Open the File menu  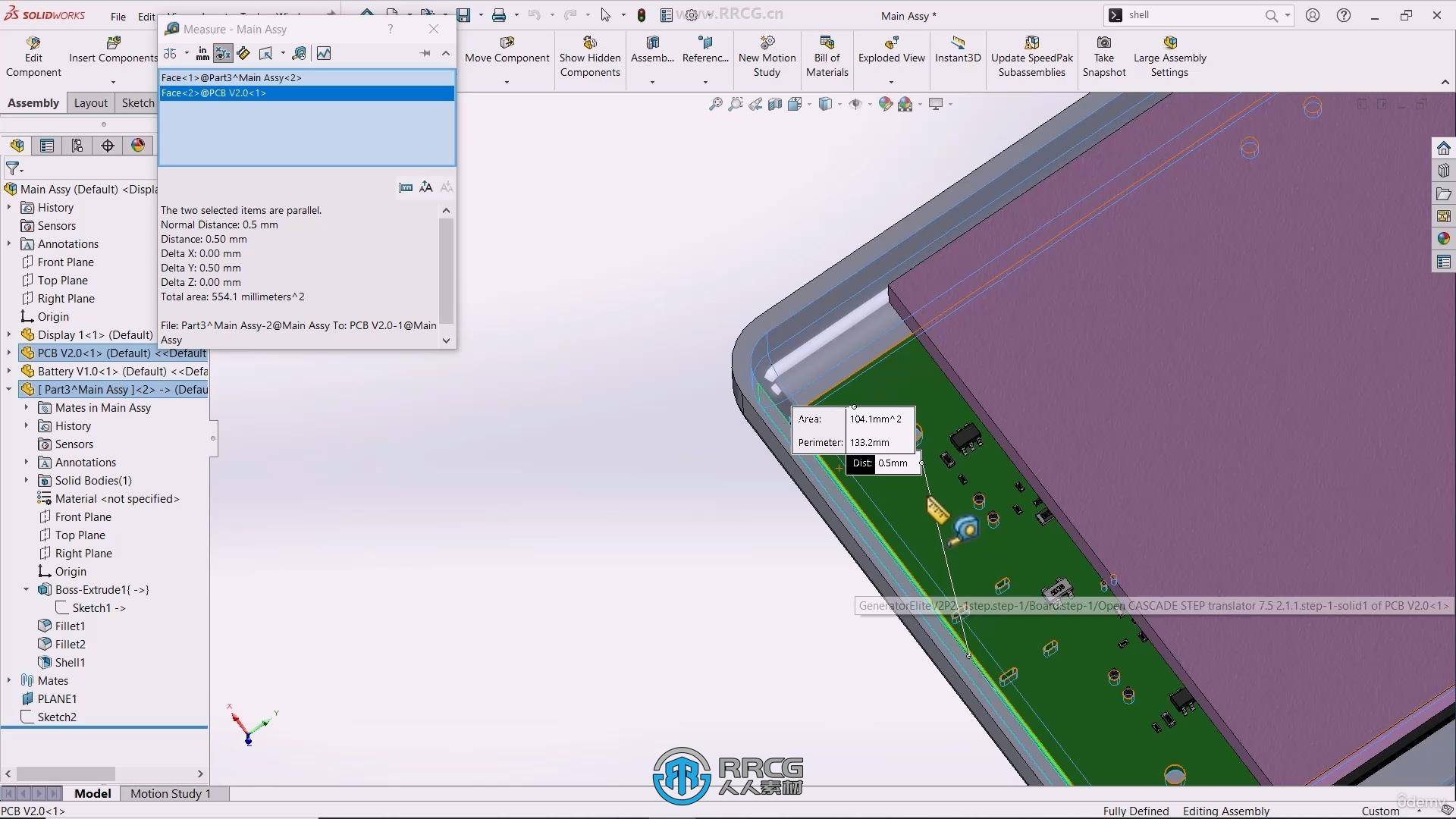pyautogui.click(x=118, y=16)
